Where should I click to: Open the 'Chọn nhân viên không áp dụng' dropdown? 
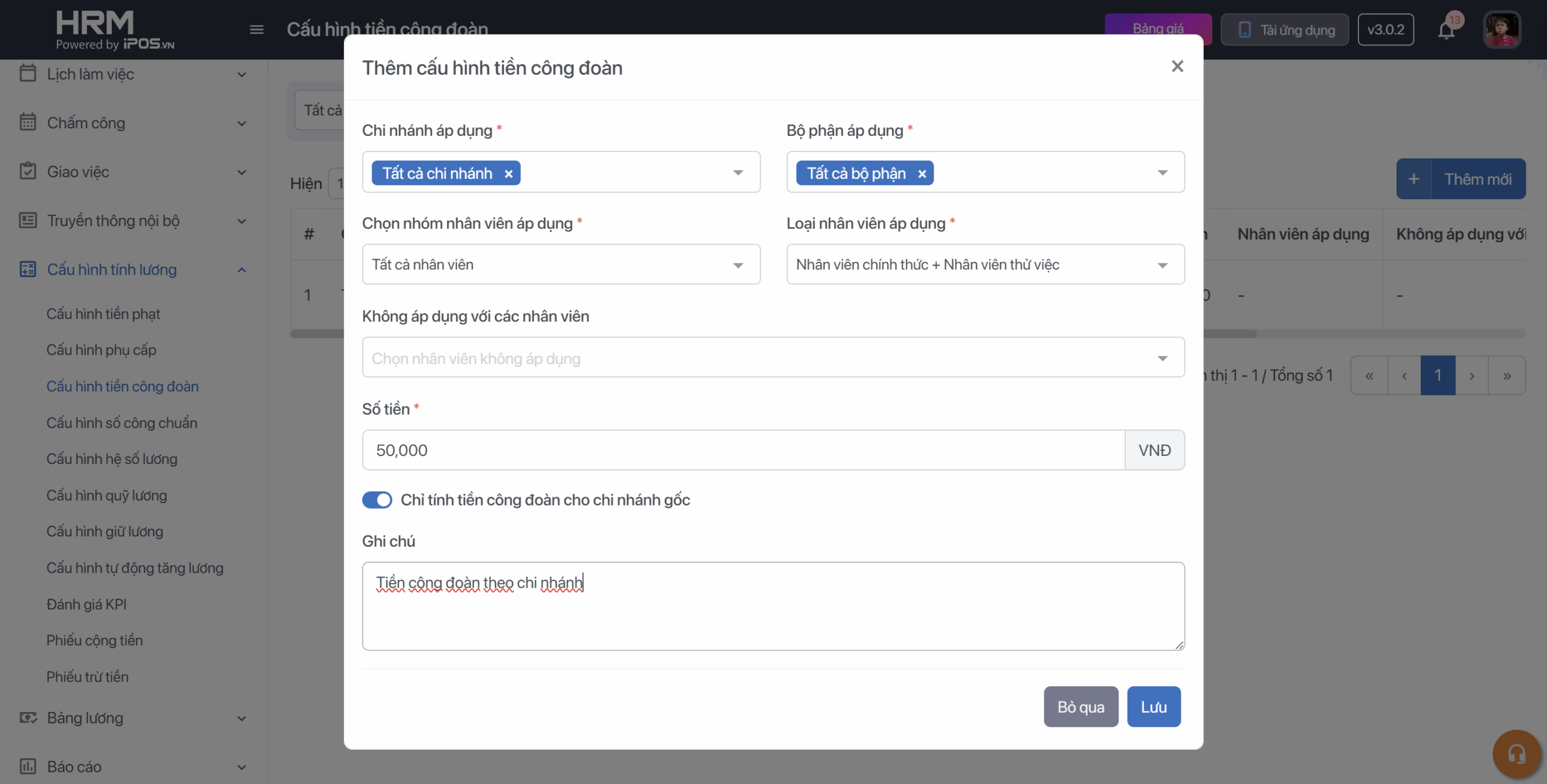point(773,358)
